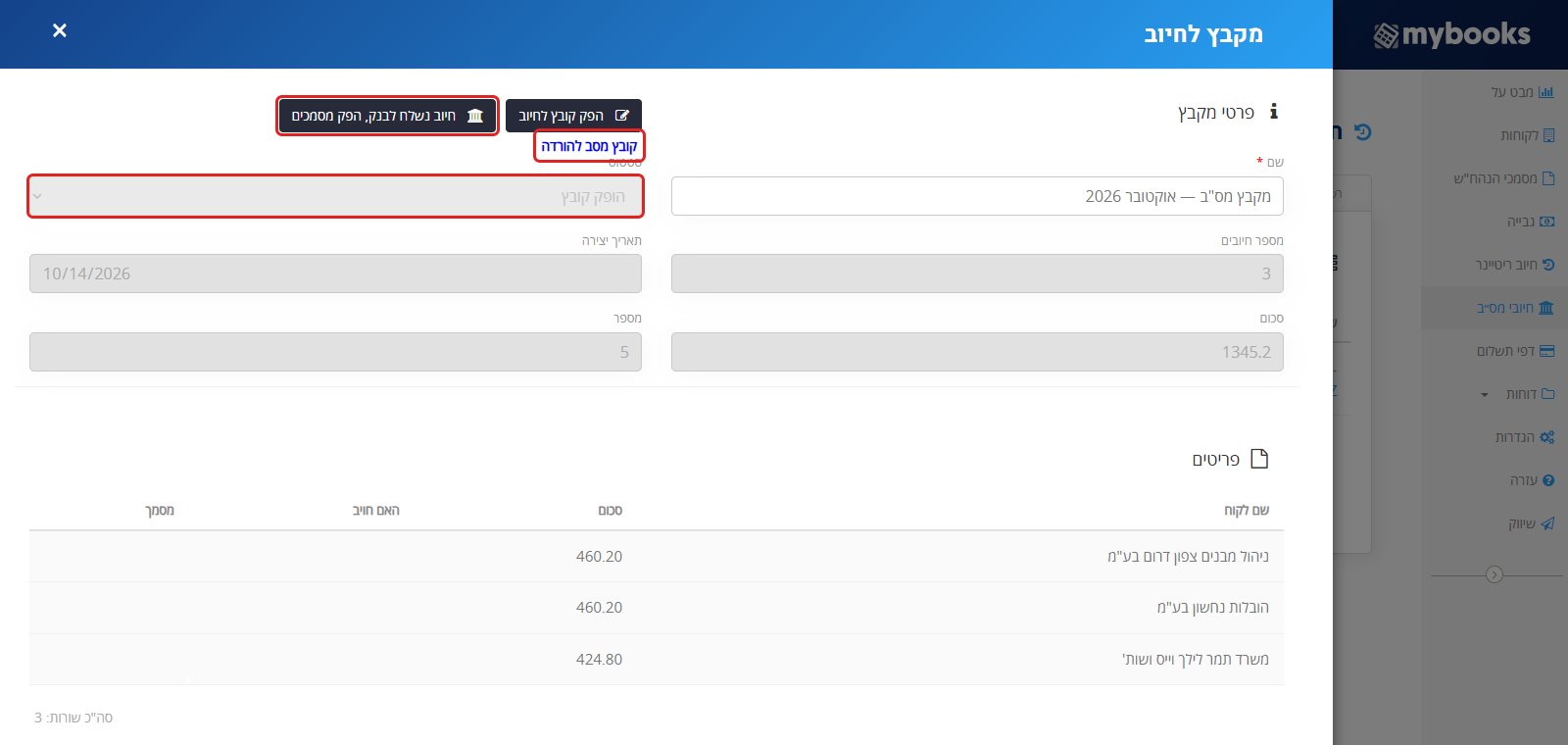The width and height of the screenshot is (1568, 745).
Task: Click the 424.80 amount cell
Action: point(599,660)
